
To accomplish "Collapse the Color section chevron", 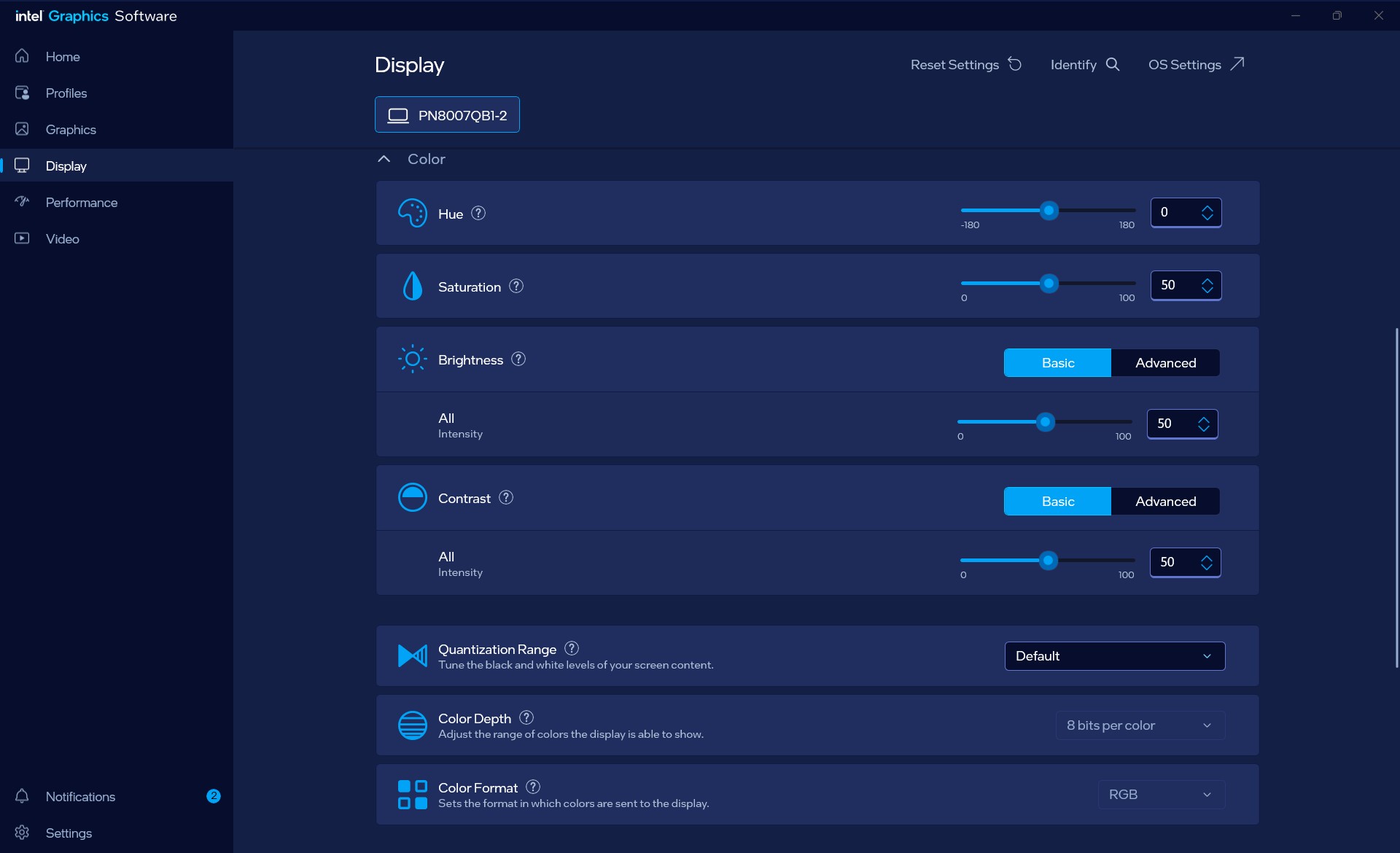I will pyautogui.click(x=384, y=159).
